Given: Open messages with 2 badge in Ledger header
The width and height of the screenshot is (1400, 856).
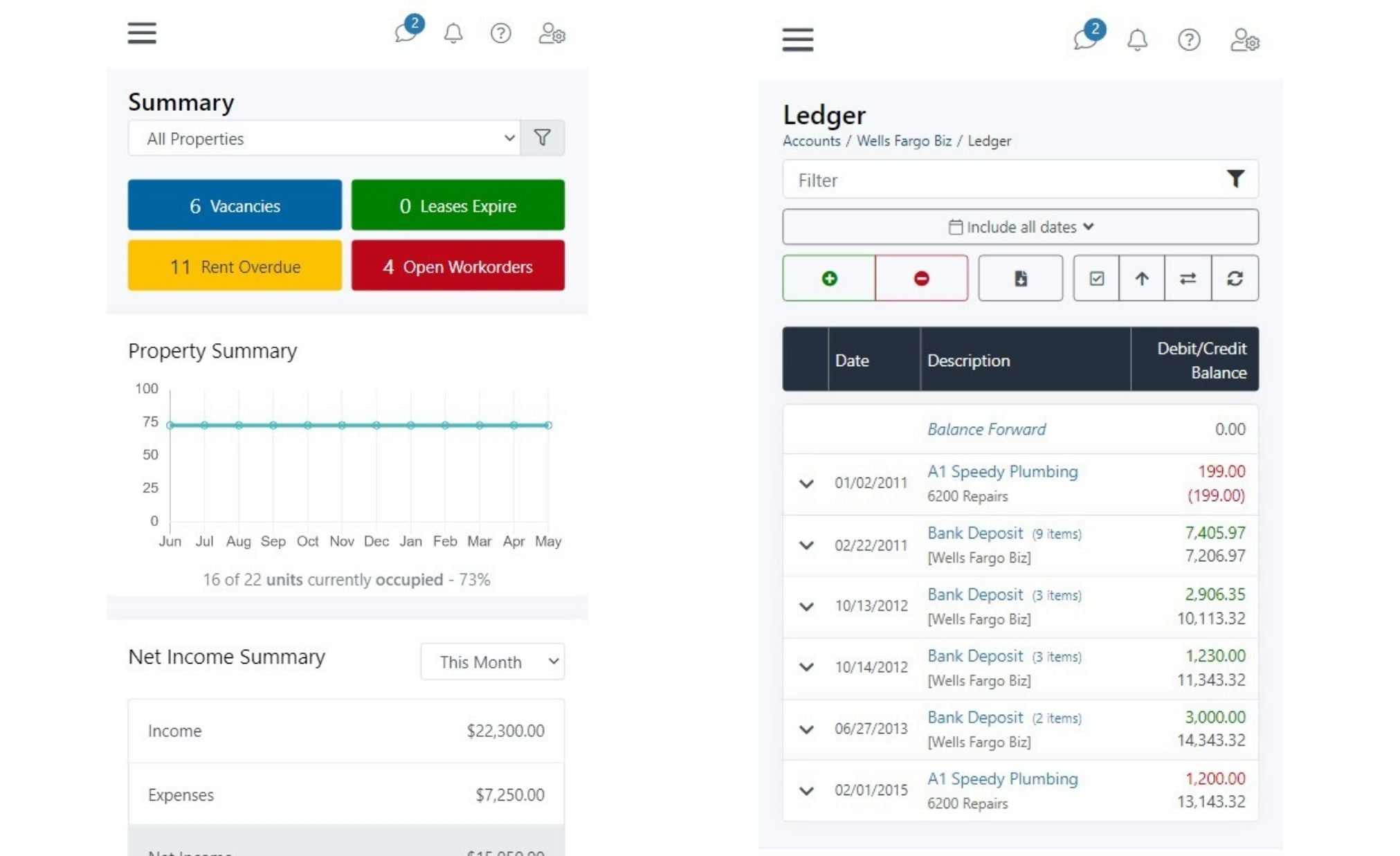Looking at the screenshot, I should coord(1087,37).
